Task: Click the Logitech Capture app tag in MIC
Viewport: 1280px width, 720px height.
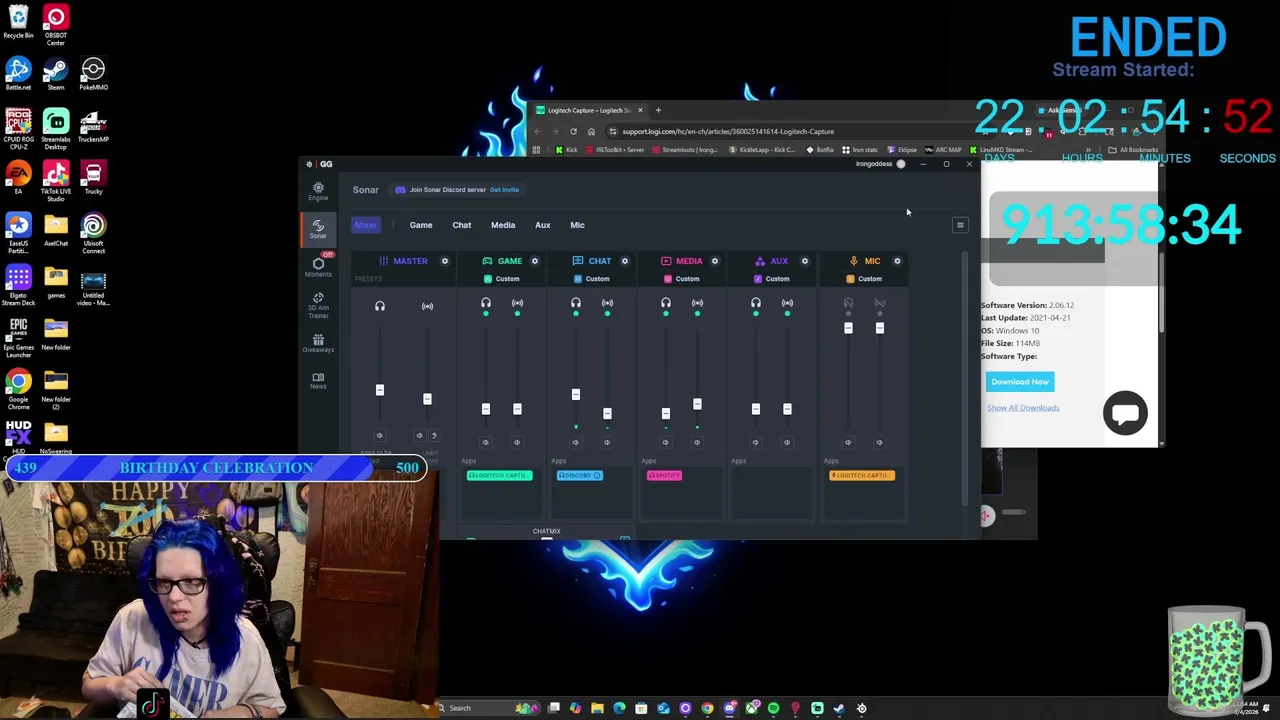Action: pos(862,475)
